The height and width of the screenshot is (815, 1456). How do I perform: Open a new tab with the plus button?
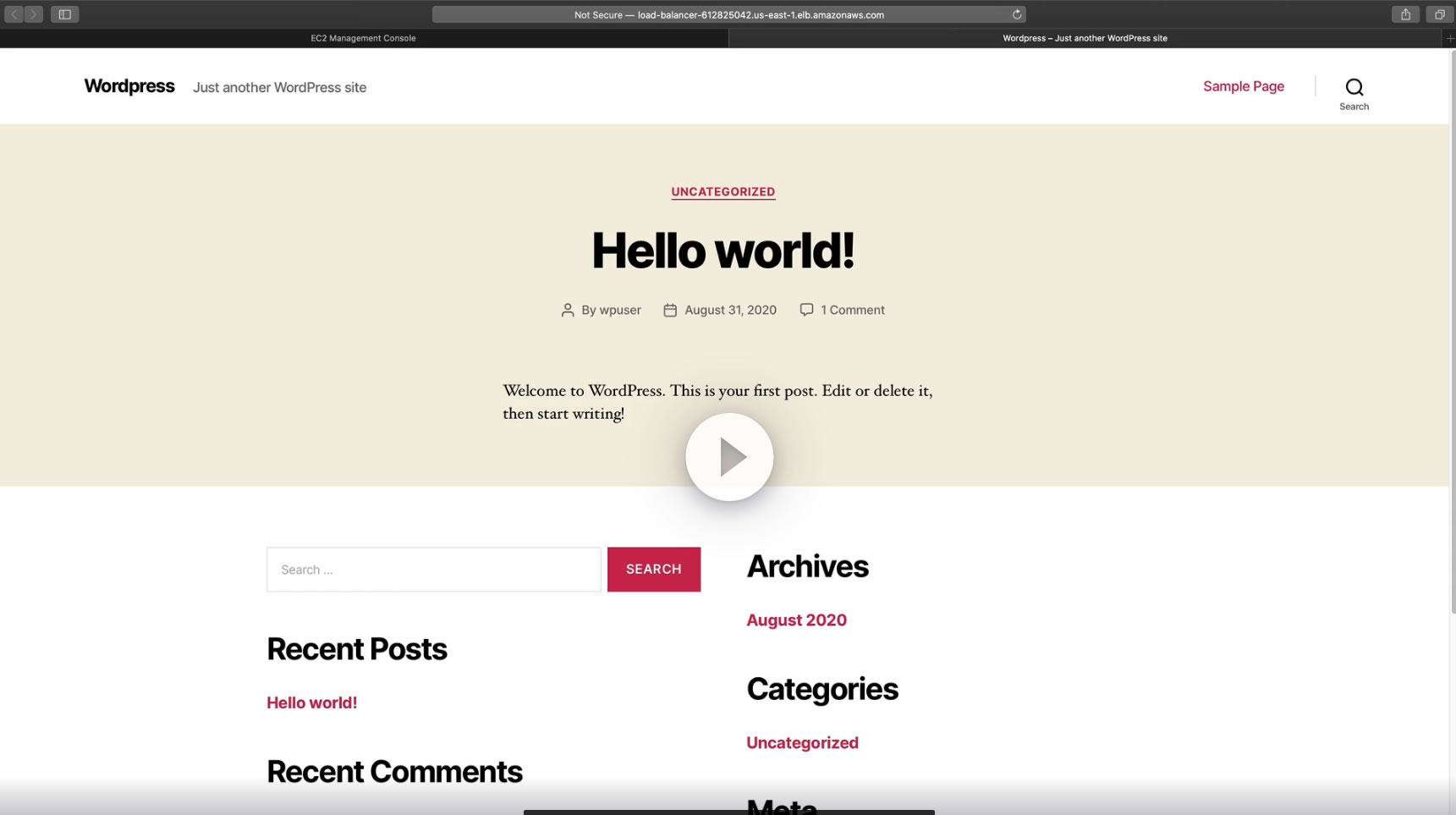coord(1449,38)
